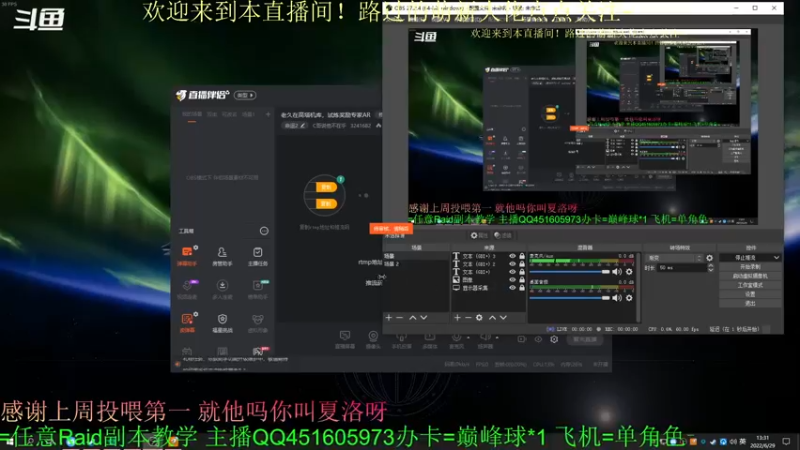800x450 pixels.
Task: Click upper orange 复制 button in 直播伴侣
Action: pyautogui.click(x=326, y=187)
